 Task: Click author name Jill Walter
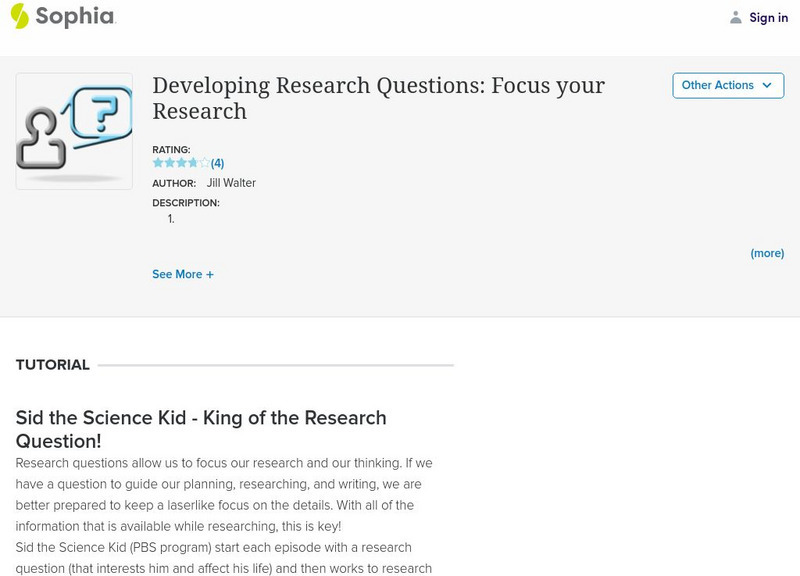click(231, 183)
